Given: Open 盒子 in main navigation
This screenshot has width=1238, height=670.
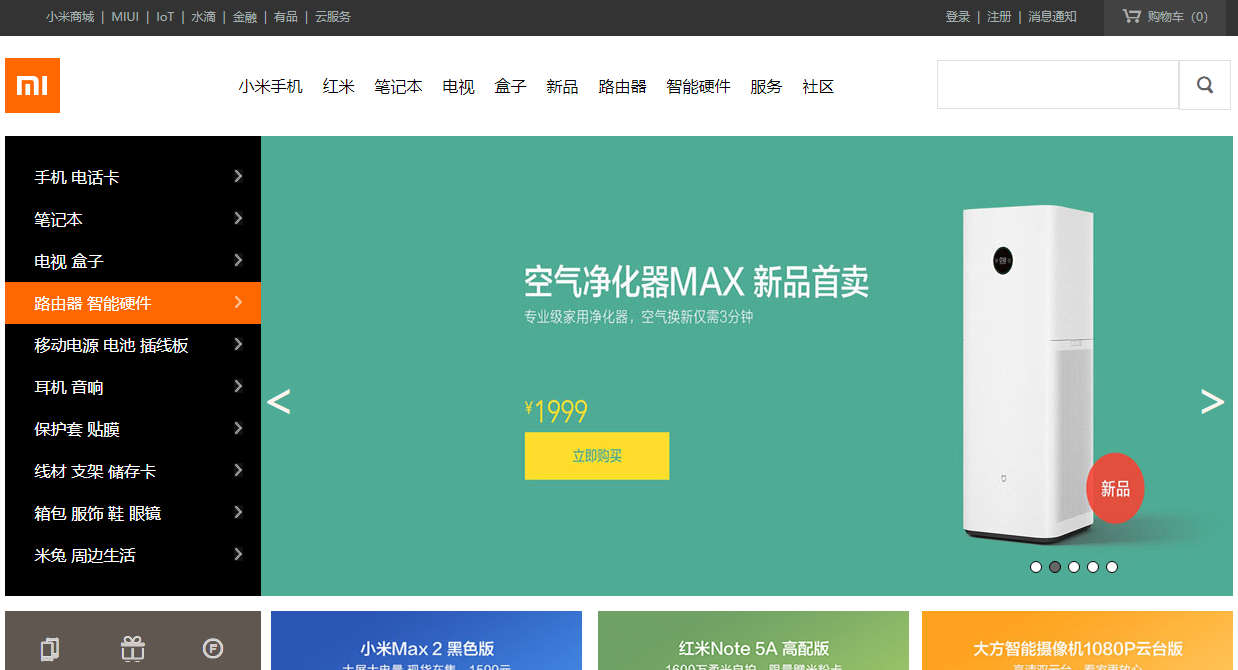Looking at the screenshot, I should click(510, 87).
